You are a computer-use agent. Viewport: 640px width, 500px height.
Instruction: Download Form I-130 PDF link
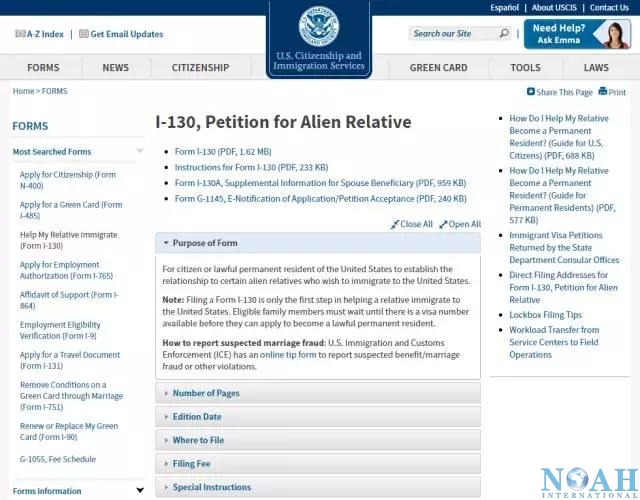[223, 152]
